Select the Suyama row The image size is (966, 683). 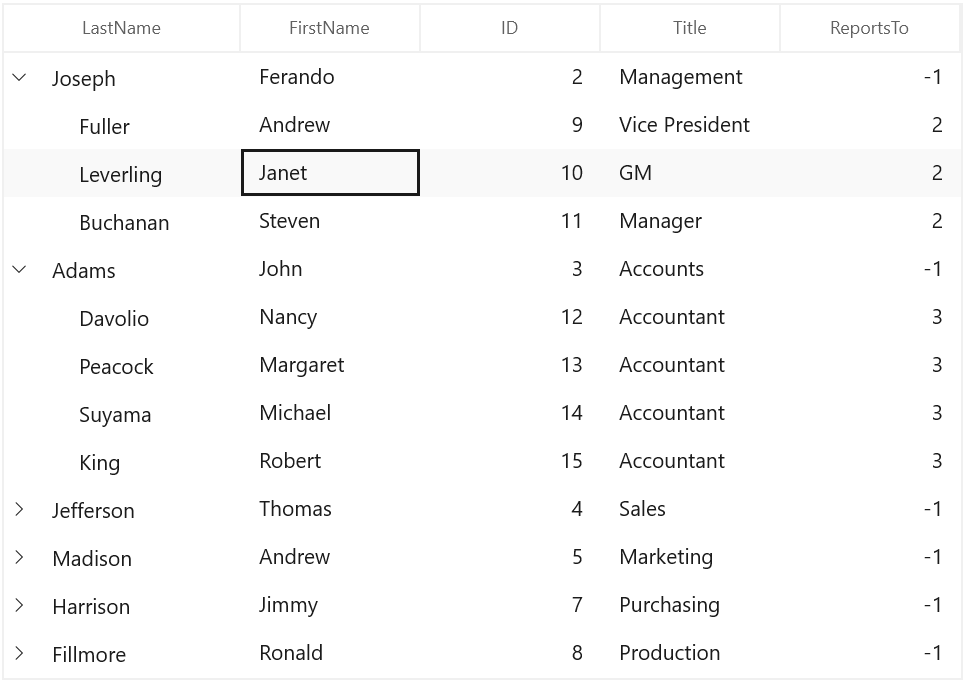(482, 413)
